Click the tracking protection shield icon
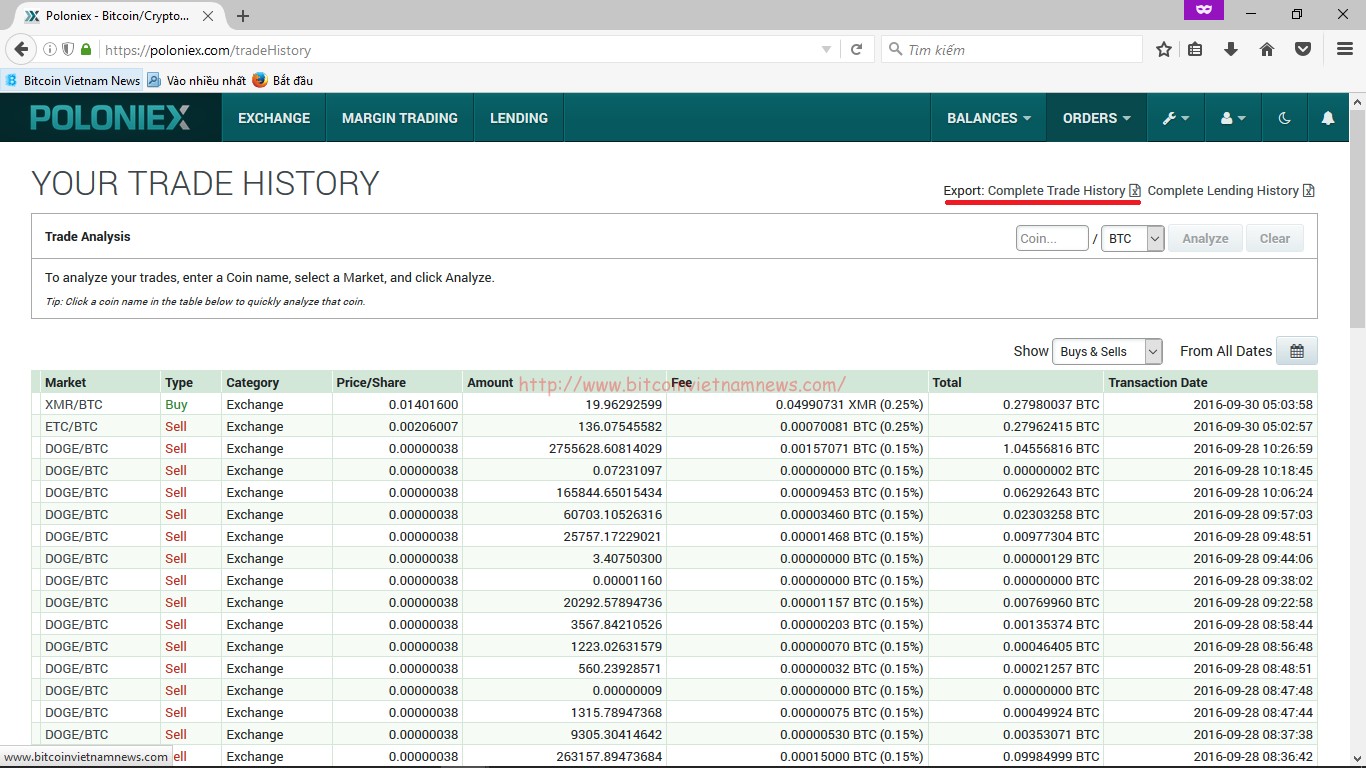Screen dimensions: 1366x768 [x=68, y=49]
